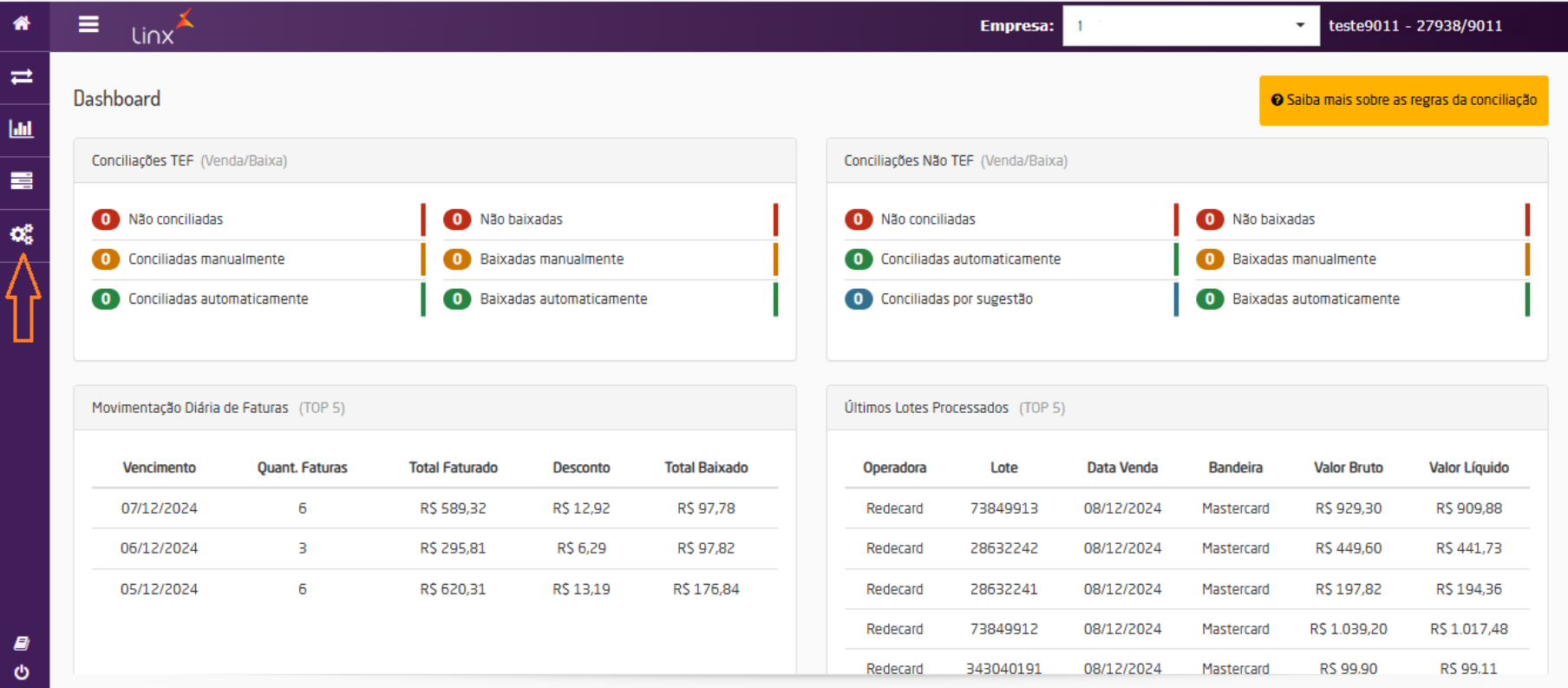Toggle the hamburger menu icon

tap(88, 24)
